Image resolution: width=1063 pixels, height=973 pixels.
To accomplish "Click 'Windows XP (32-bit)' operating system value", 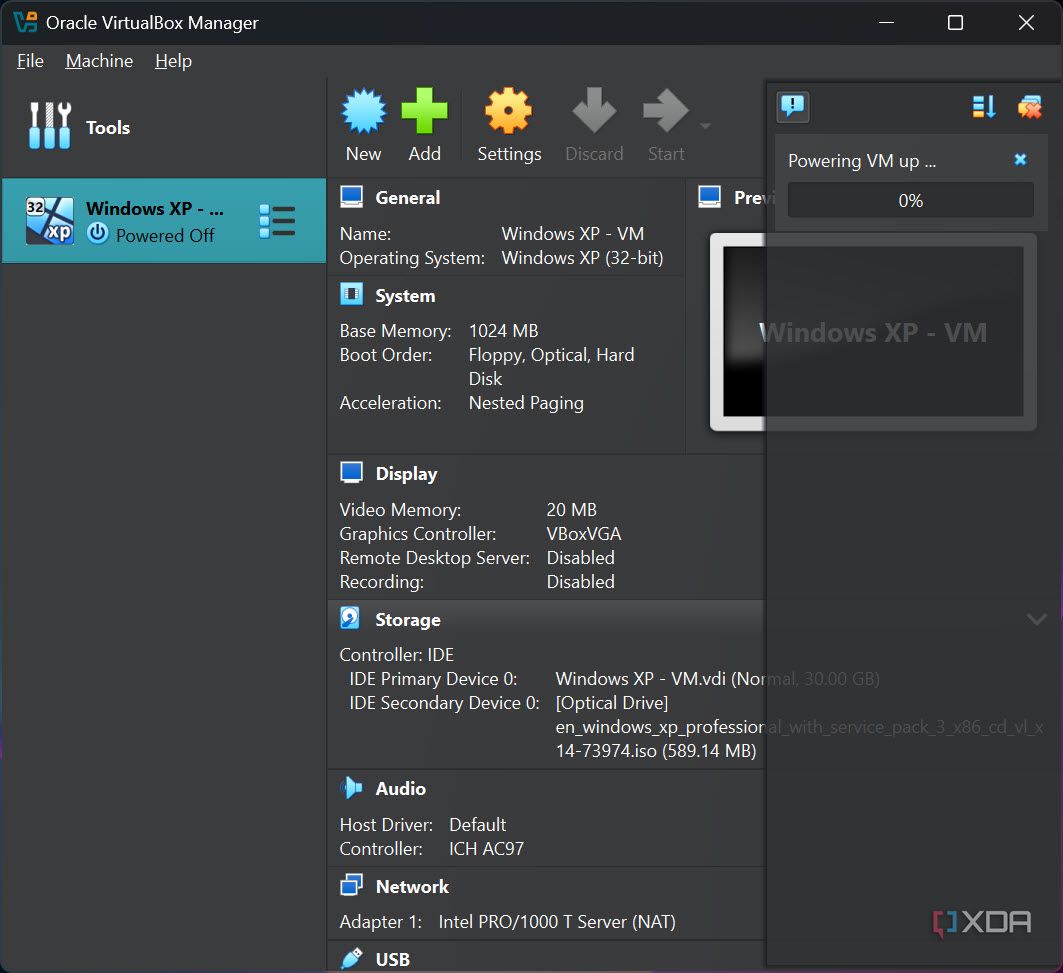I will tap(582, 258).
